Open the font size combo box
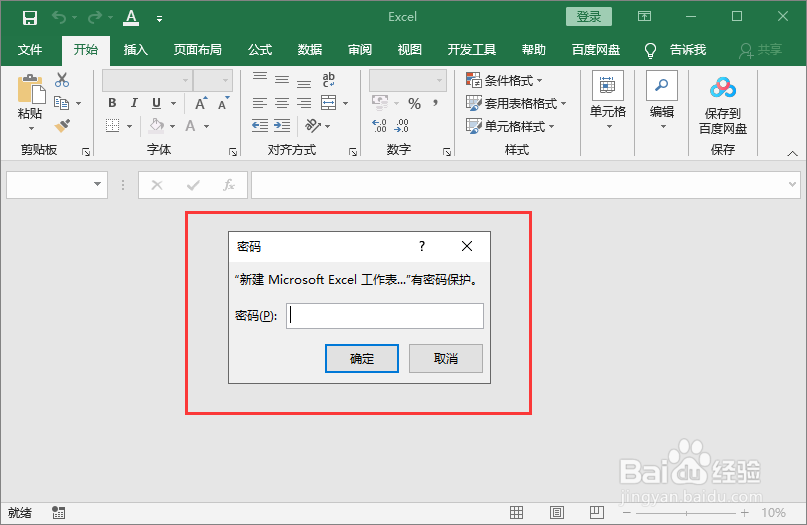The image size is (807, 525). [213, 80]
